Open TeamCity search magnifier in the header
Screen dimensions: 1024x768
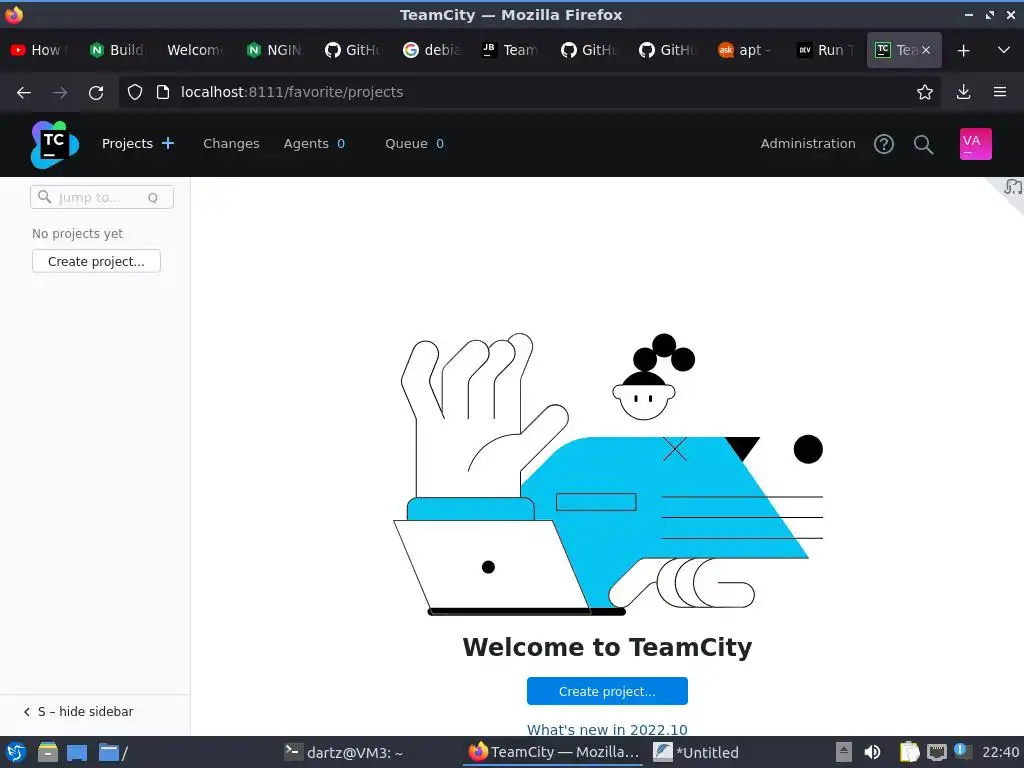[x=923, y=144]
